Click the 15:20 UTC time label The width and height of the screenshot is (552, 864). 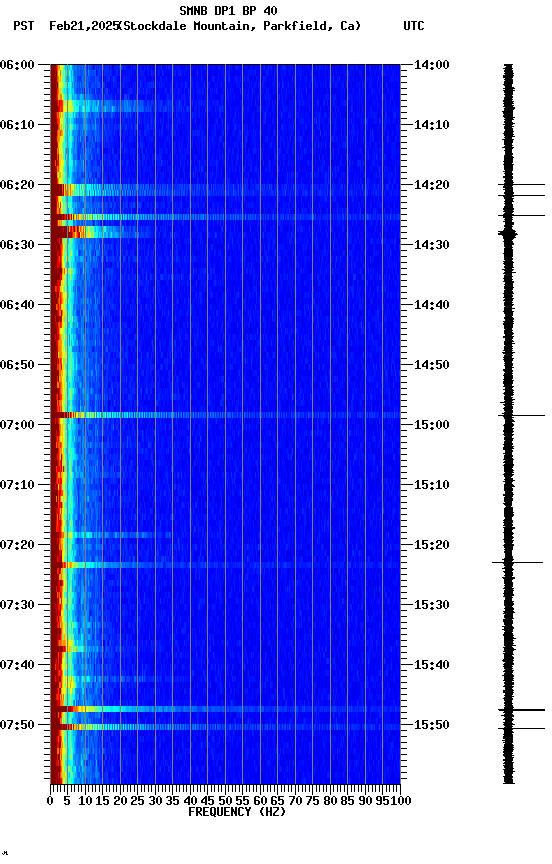[432, 545]
